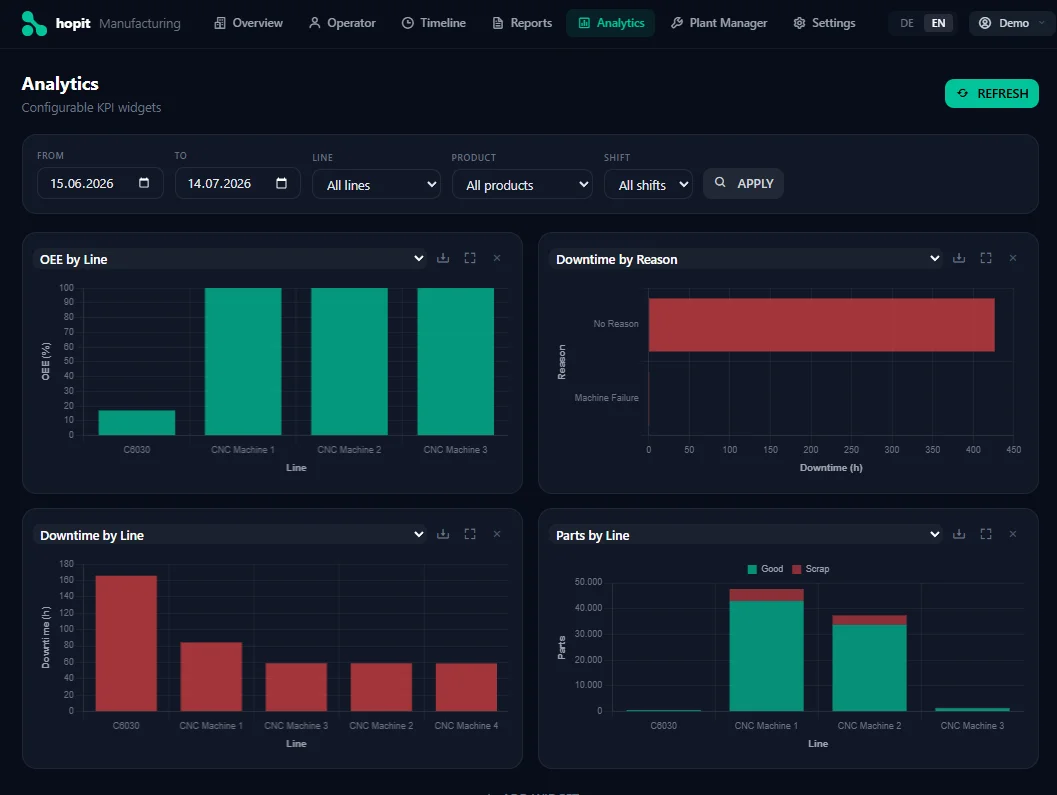Click the hopit Manufacturing brand link
The height and width of the screenshot is (795, 1057).
(x=101, y=24)
